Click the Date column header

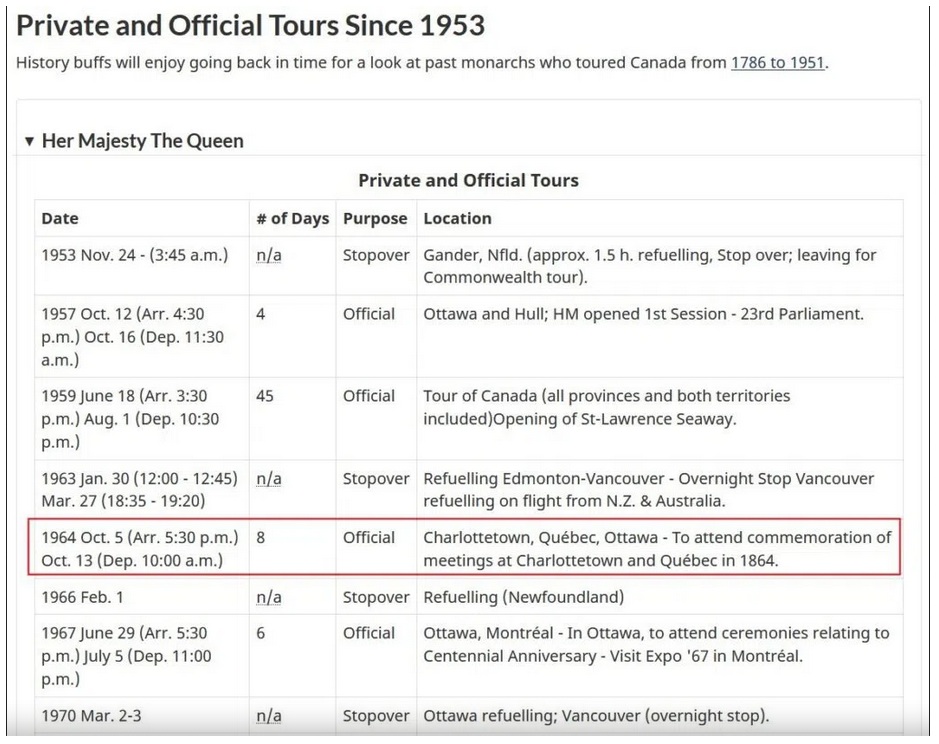60,219
